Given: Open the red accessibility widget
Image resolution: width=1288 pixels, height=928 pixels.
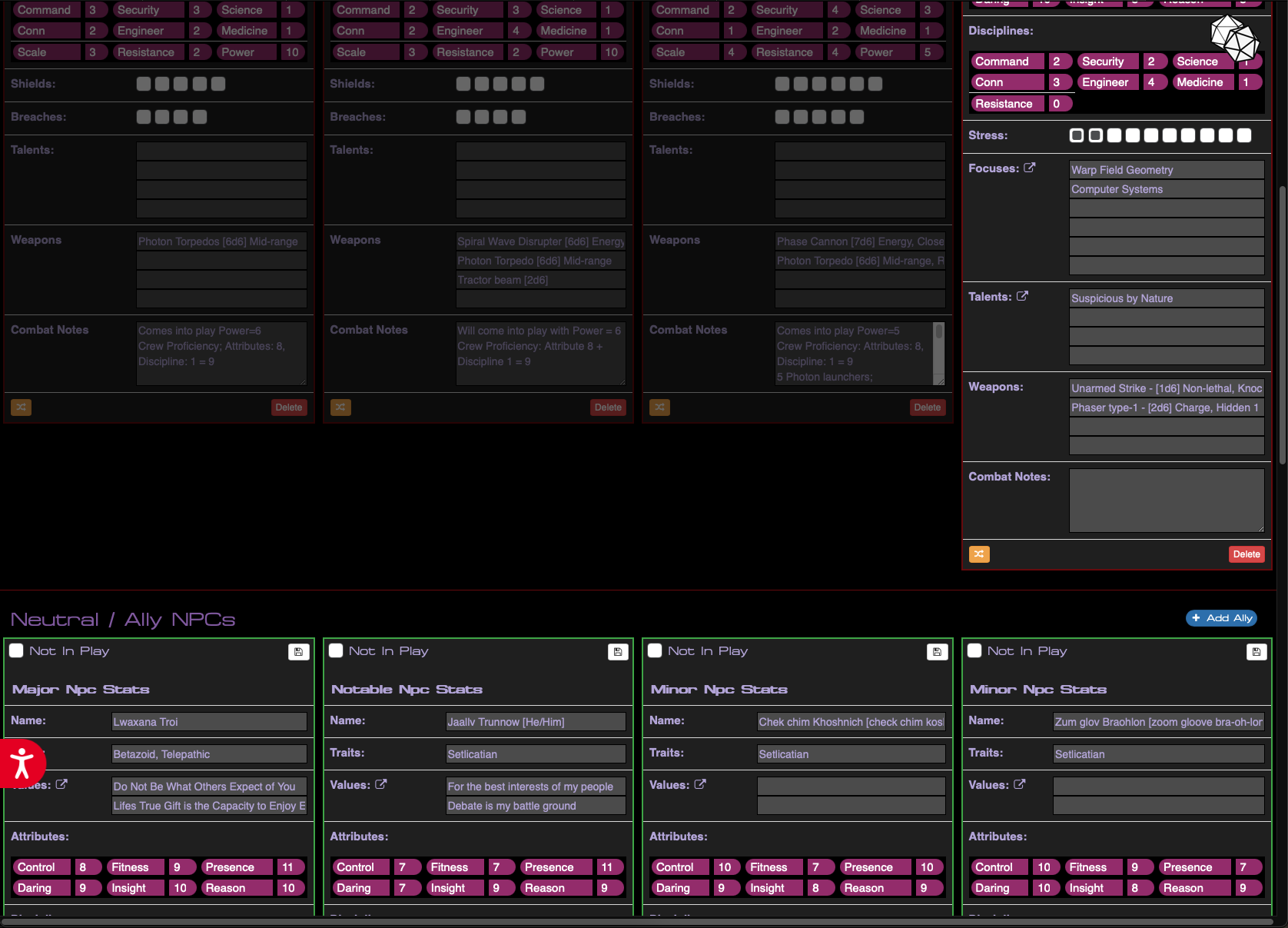Looking at the screenshot, I should pyautogui.click(x=22, y=763).
